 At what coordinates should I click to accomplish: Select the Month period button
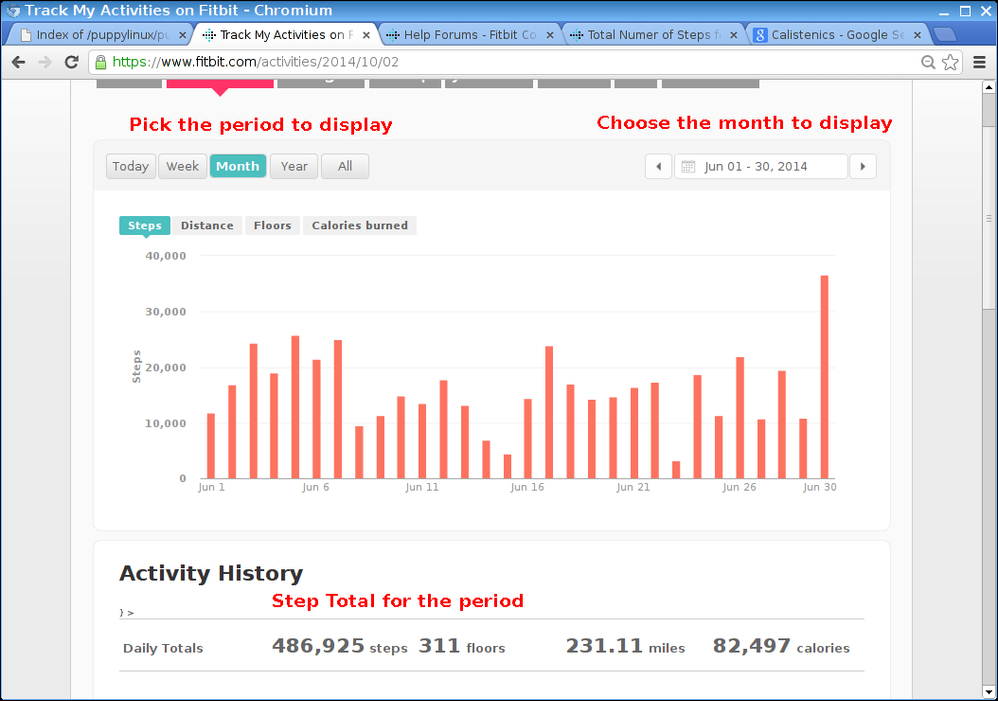[x=237, y=166]
